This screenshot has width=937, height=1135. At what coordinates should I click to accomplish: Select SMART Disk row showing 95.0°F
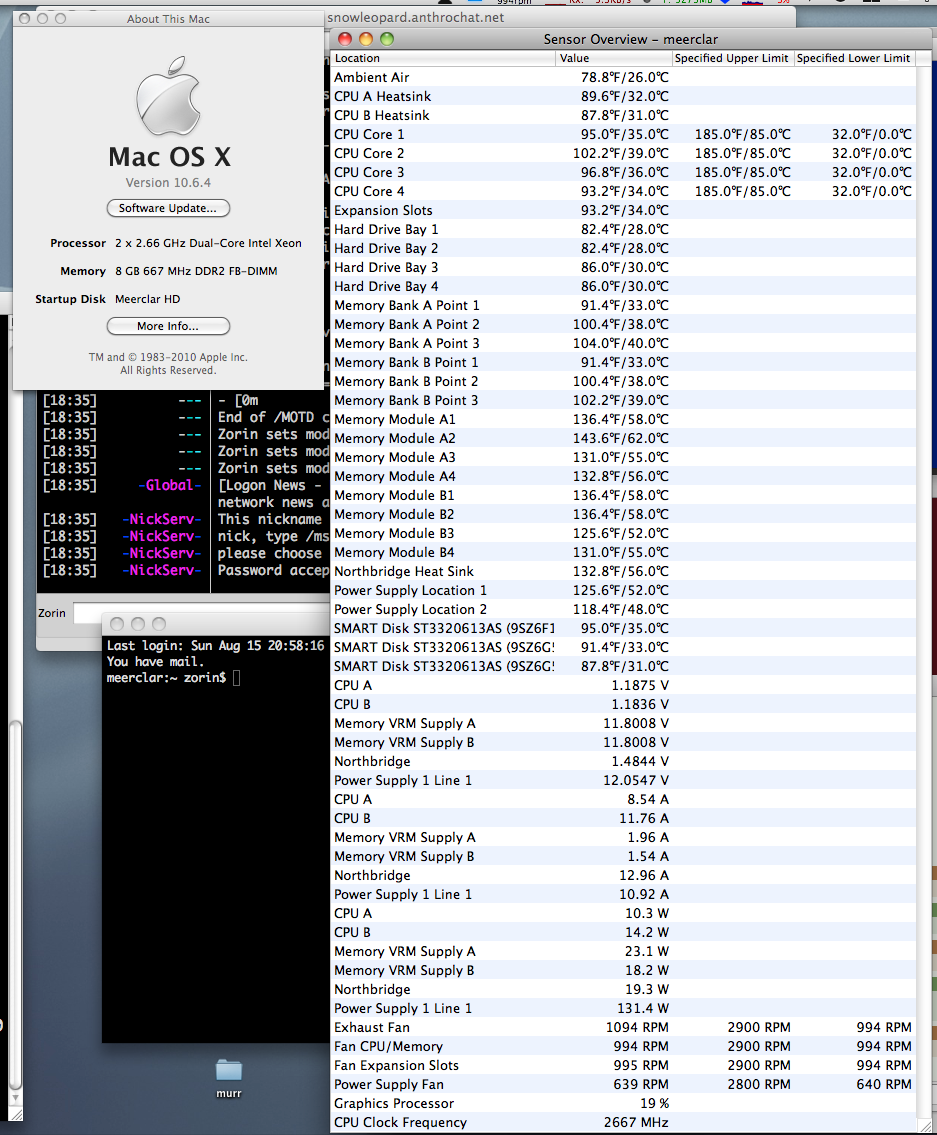click(x=623, y=628)
